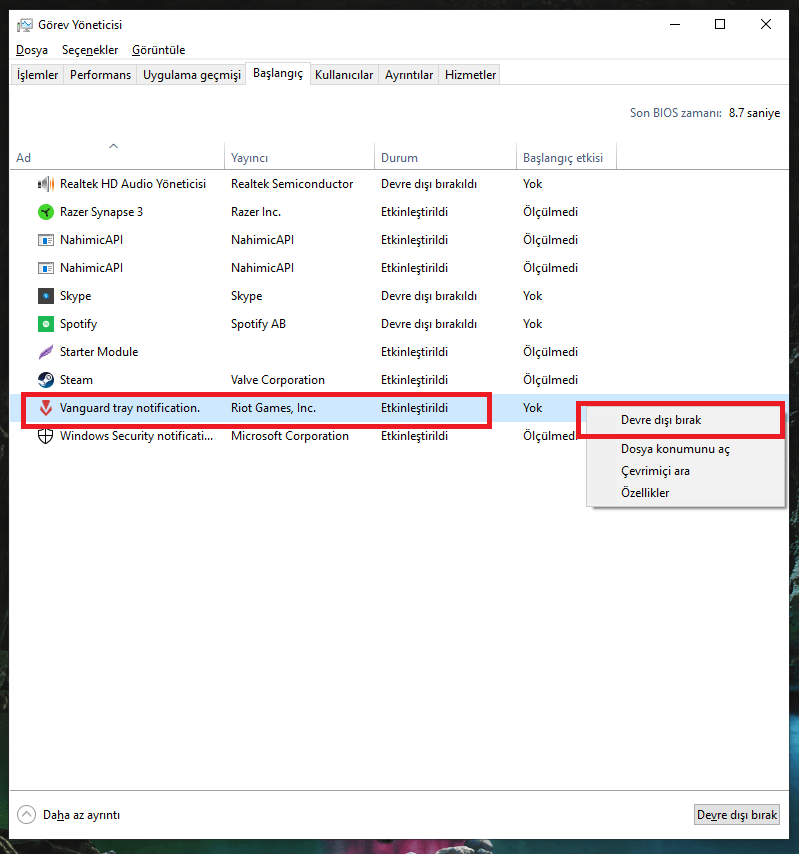Sort by the Durum column header

(445, 157)
